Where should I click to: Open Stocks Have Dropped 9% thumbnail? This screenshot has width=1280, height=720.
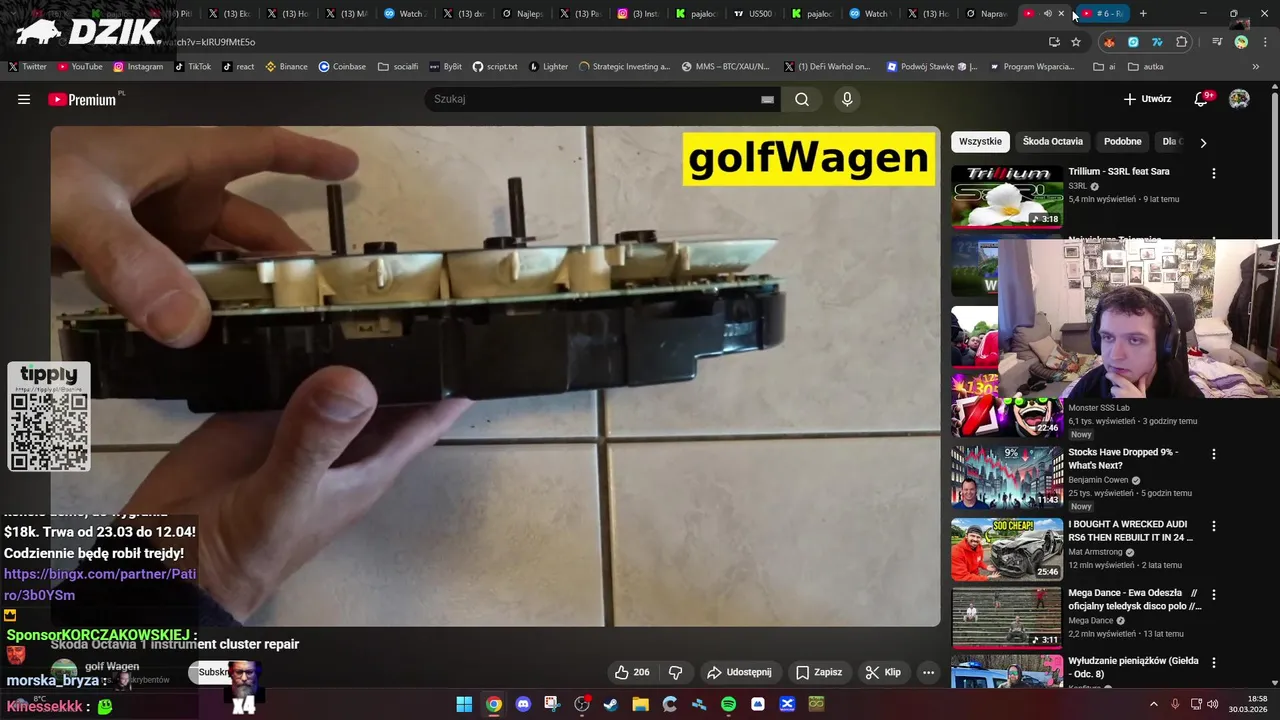pyautogui.click(x=1007, y=477)
